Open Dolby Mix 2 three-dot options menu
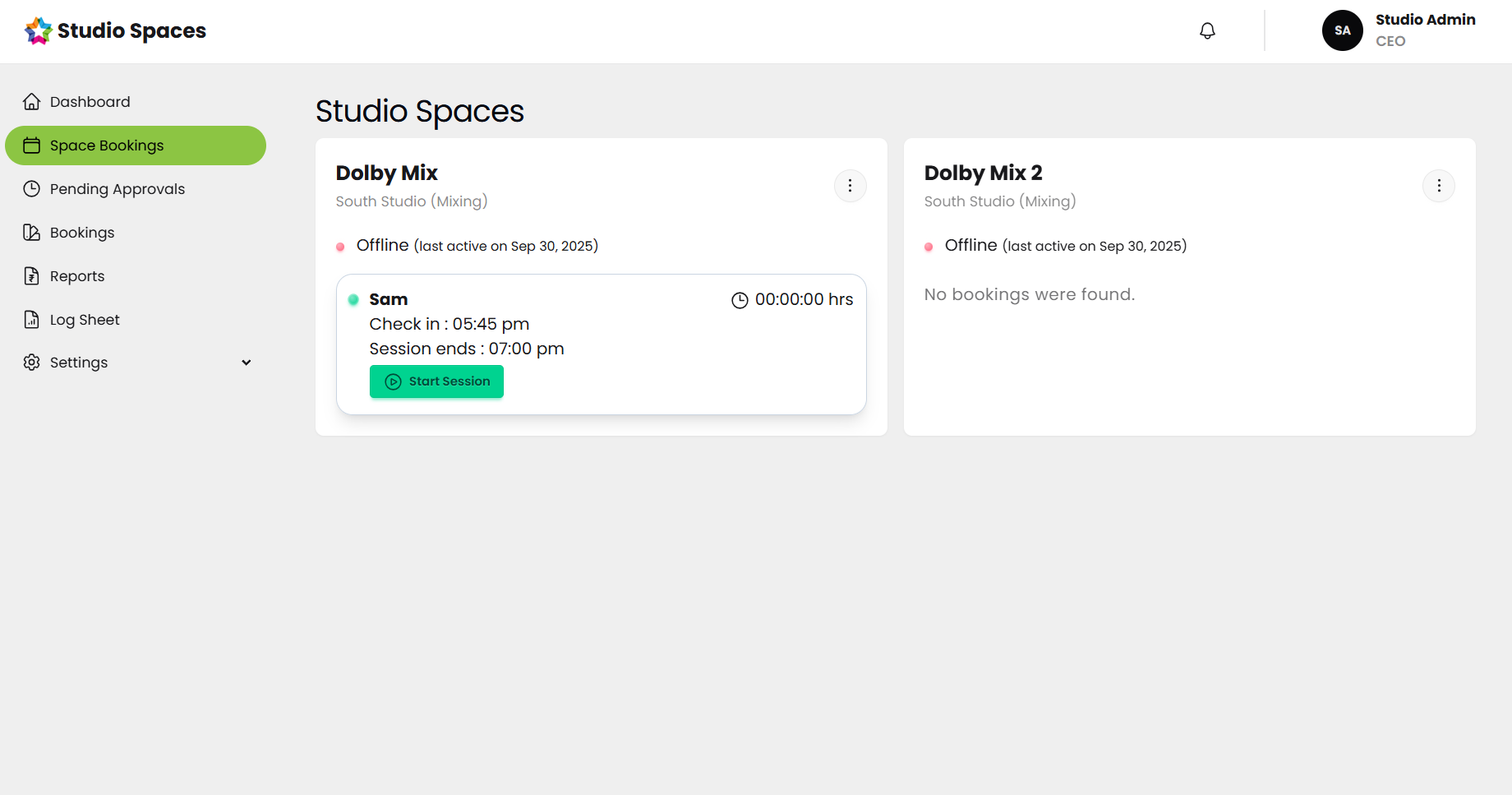The image size is (1512, 795). 1438,186
